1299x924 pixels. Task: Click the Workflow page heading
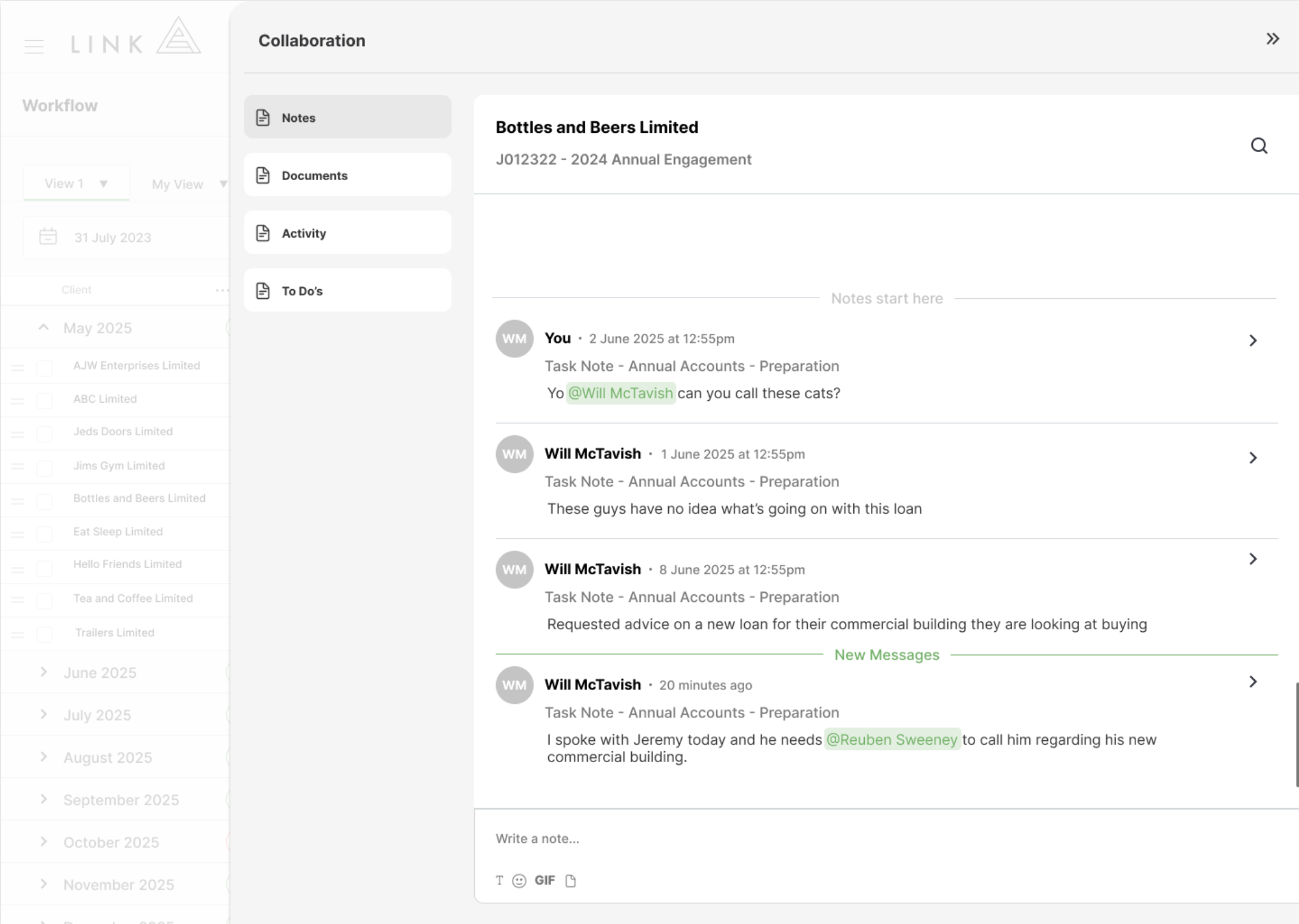(60, 105)
